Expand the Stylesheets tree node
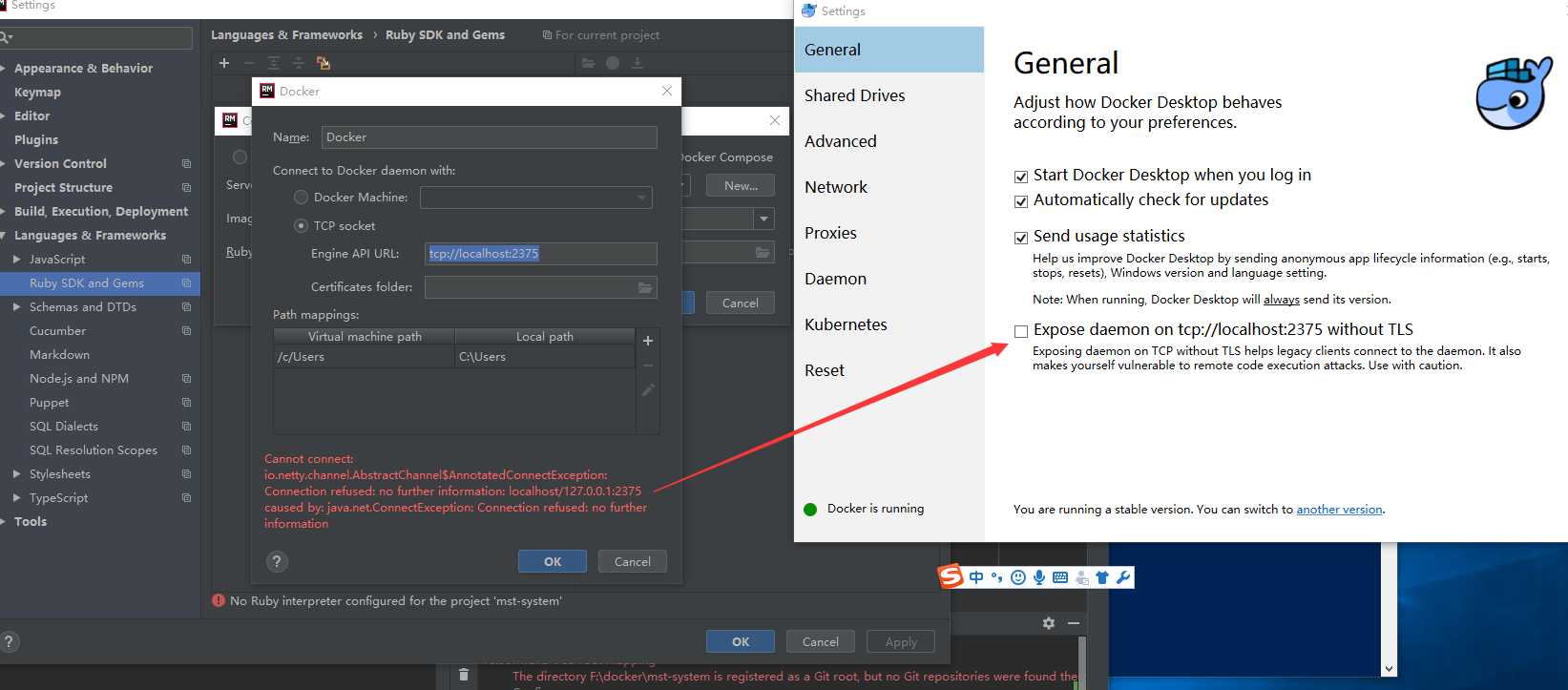The width and height of the screenshot is (1568, 690). [x=17, y=473]
